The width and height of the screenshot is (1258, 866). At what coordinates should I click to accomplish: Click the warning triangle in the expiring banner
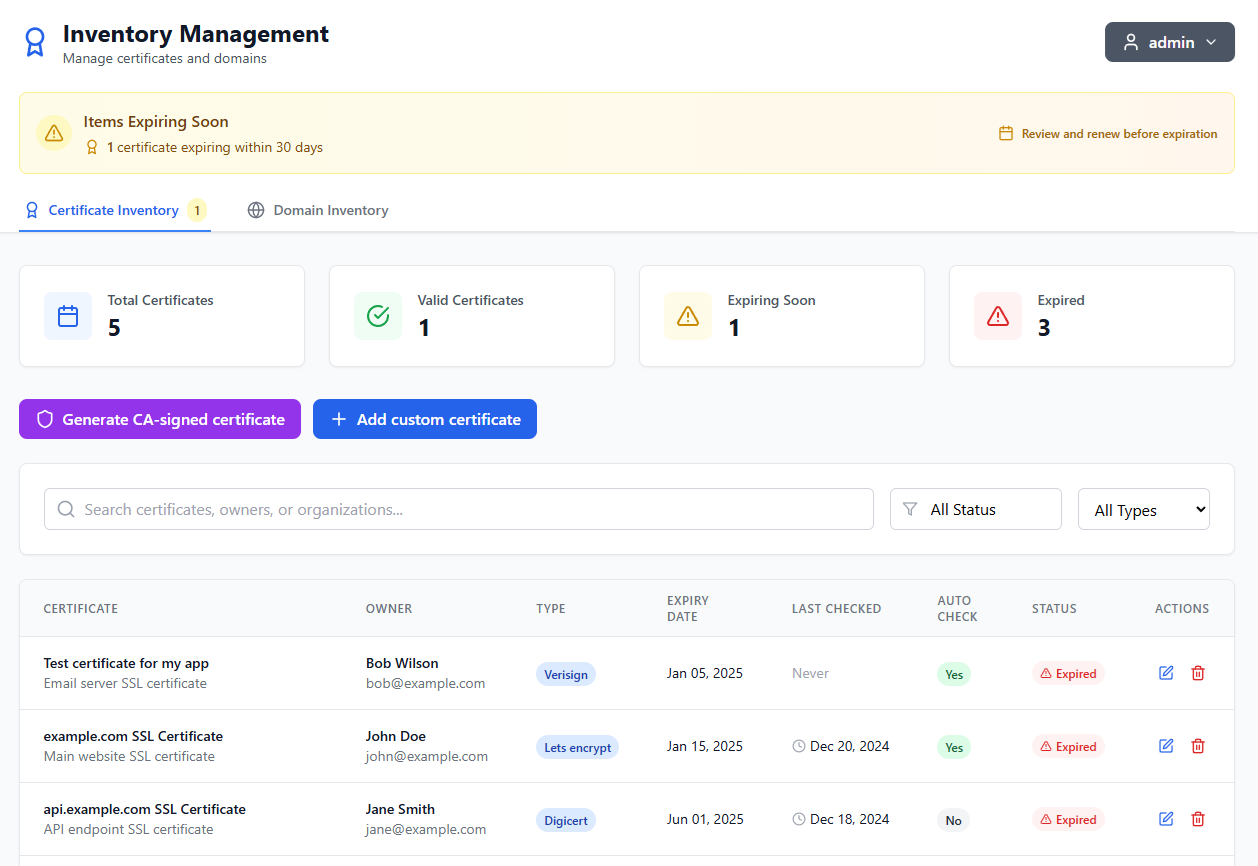pos(53,133)
